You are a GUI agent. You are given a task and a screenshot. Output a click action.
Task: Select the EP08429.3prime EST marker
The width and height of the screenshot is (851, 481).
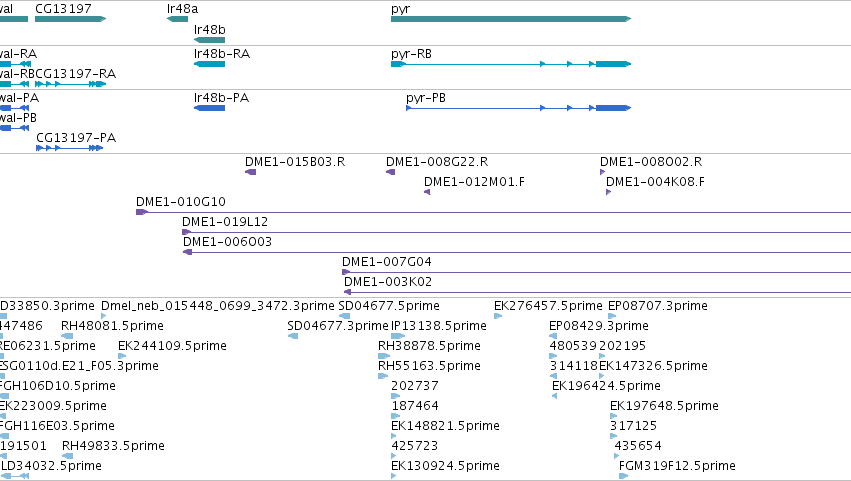pos(554,336)
